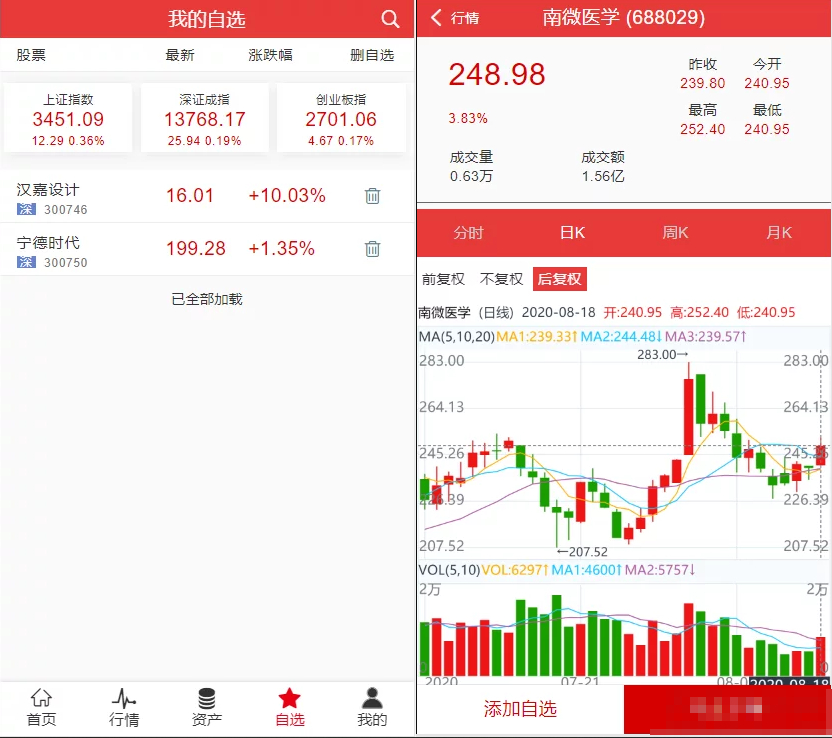Delete 宁德时代 using trash icon
Image resolution: width=832 pixels, height=738 pixels.
(372, 249)
